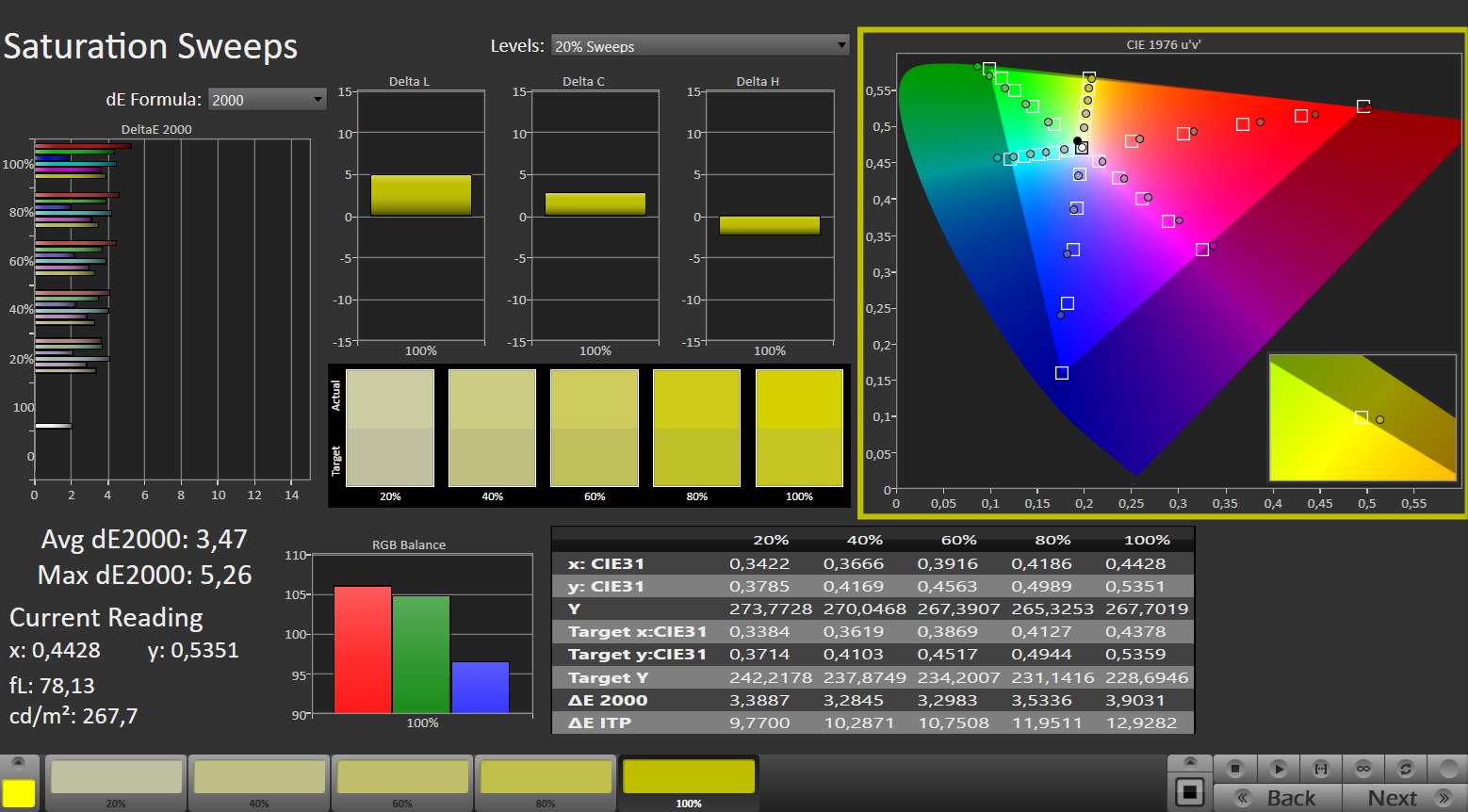Click the white 100 bar in DeltaE 2000 chart

pyautogui.click(x=53, y=426)
